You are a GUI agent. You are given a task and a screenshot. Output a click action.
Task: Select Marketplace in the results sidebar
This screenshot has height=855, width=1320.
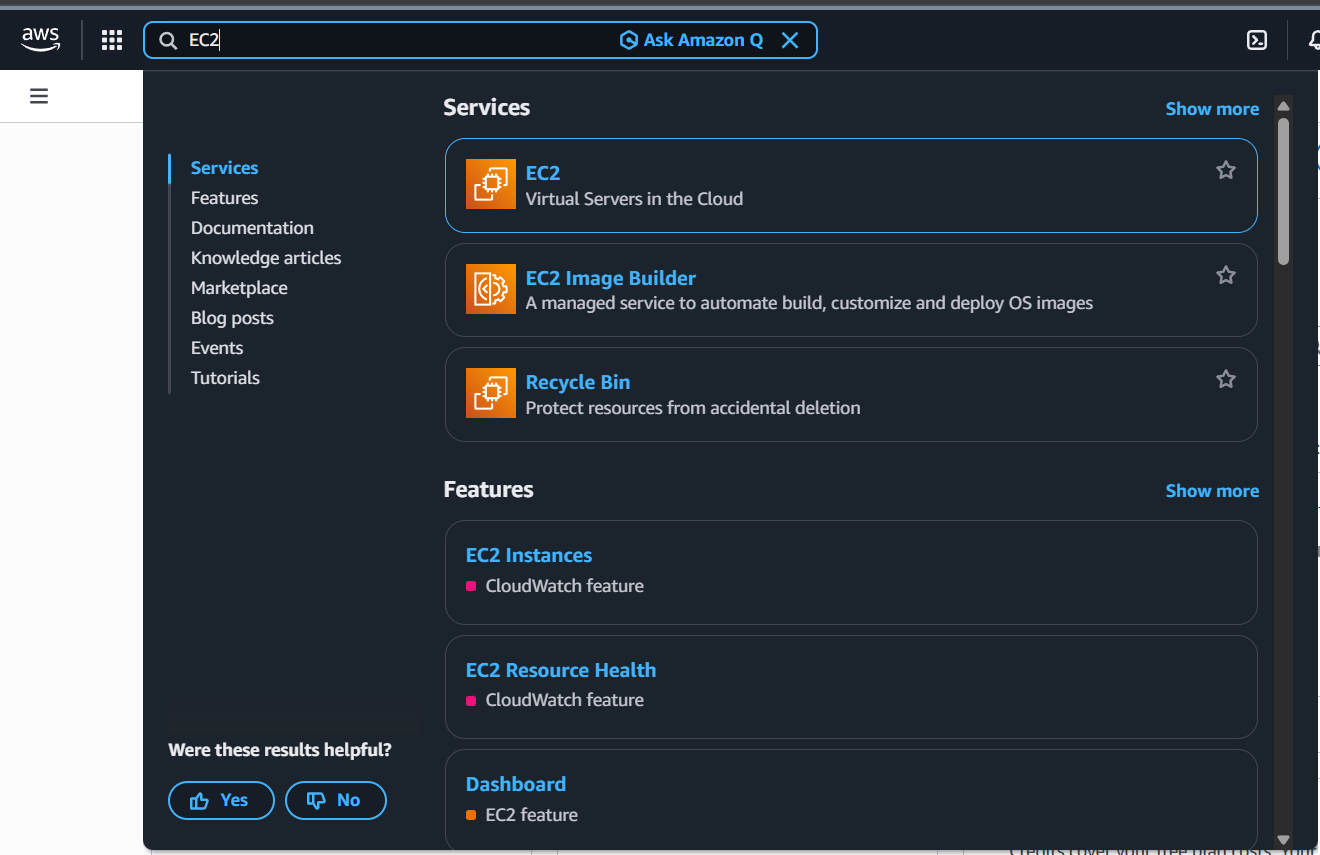pyautogui.click(x=239, y=288)
